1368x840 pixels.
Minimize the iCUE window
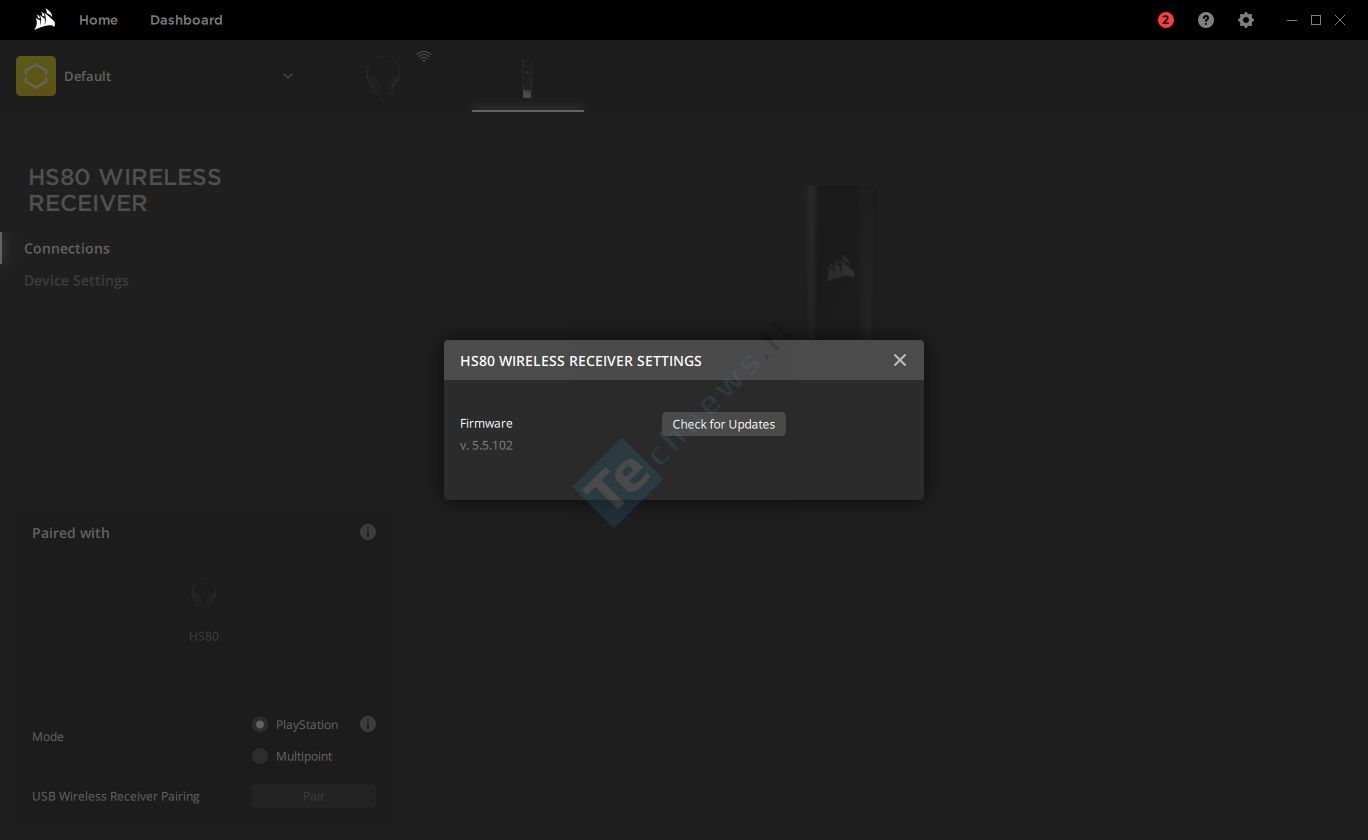[1292, 20]
